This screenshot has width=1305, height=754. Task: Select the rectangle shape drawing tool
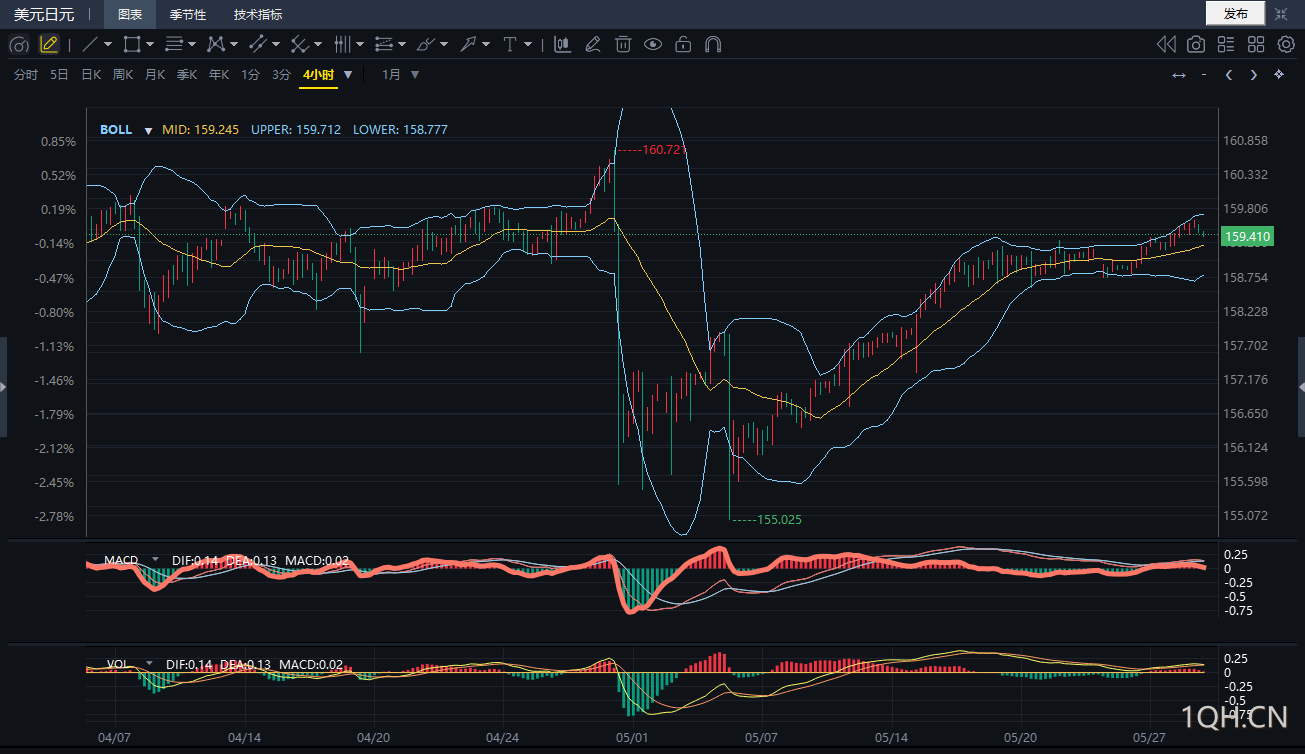(x=132, y=44)
